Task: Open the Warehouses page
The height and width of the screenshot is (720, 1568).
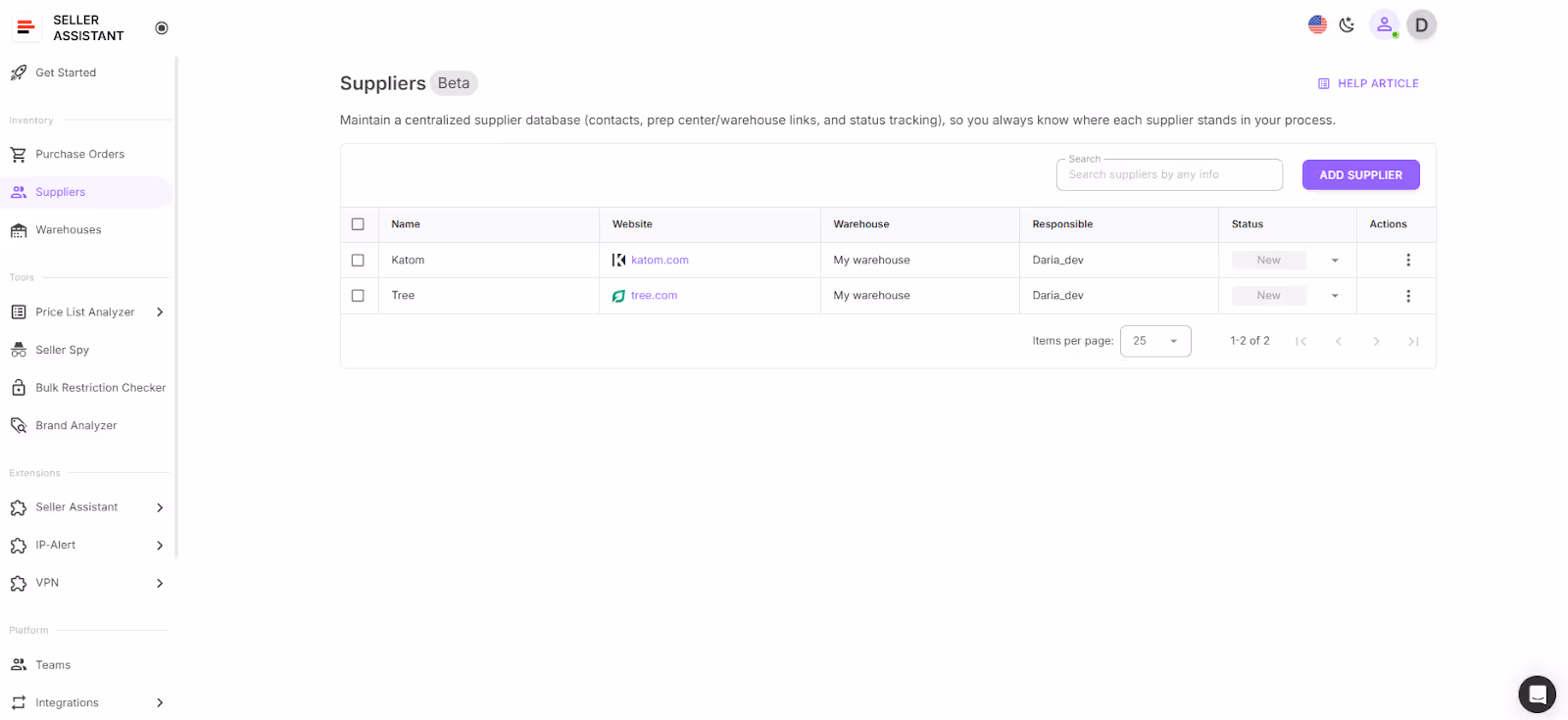Action: [x=69, y=230]
